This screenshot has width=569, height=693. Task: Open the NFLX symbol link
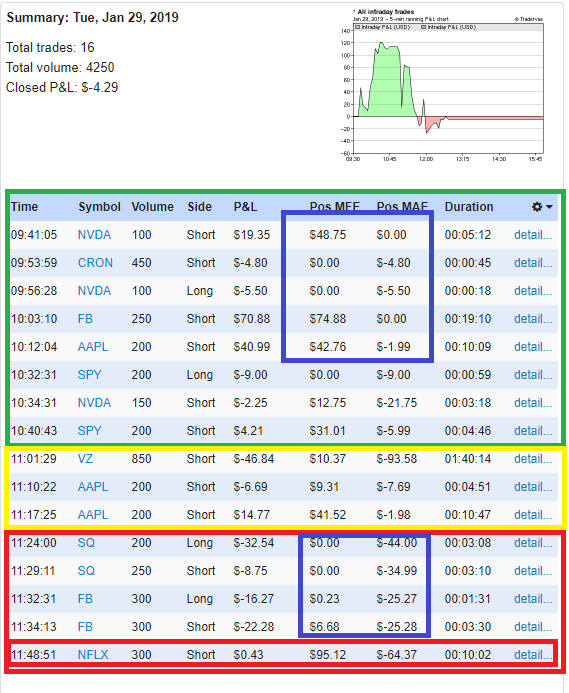coord(93,655)
